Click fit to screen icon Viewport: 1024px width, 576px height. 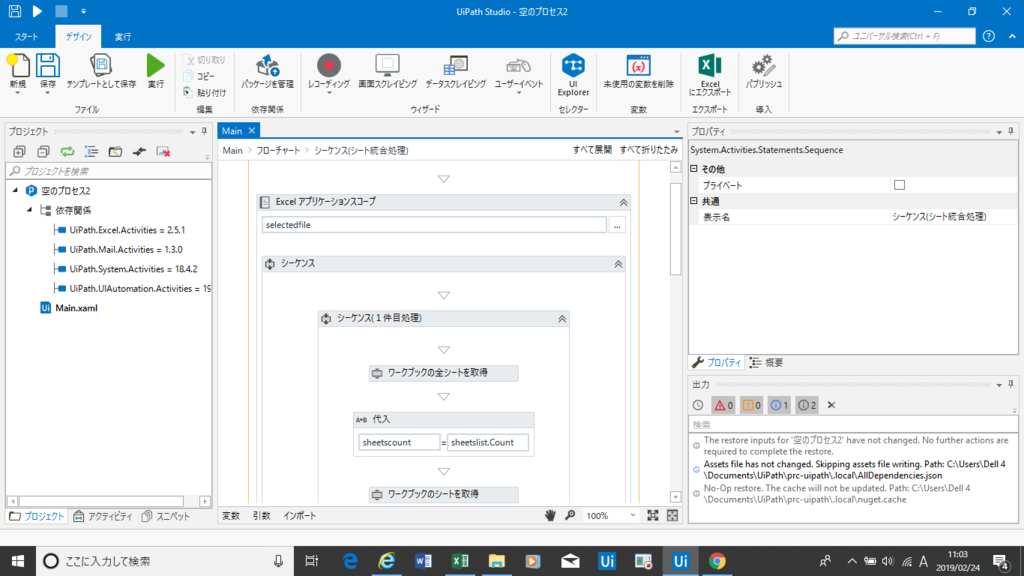(x=652, y=515)
